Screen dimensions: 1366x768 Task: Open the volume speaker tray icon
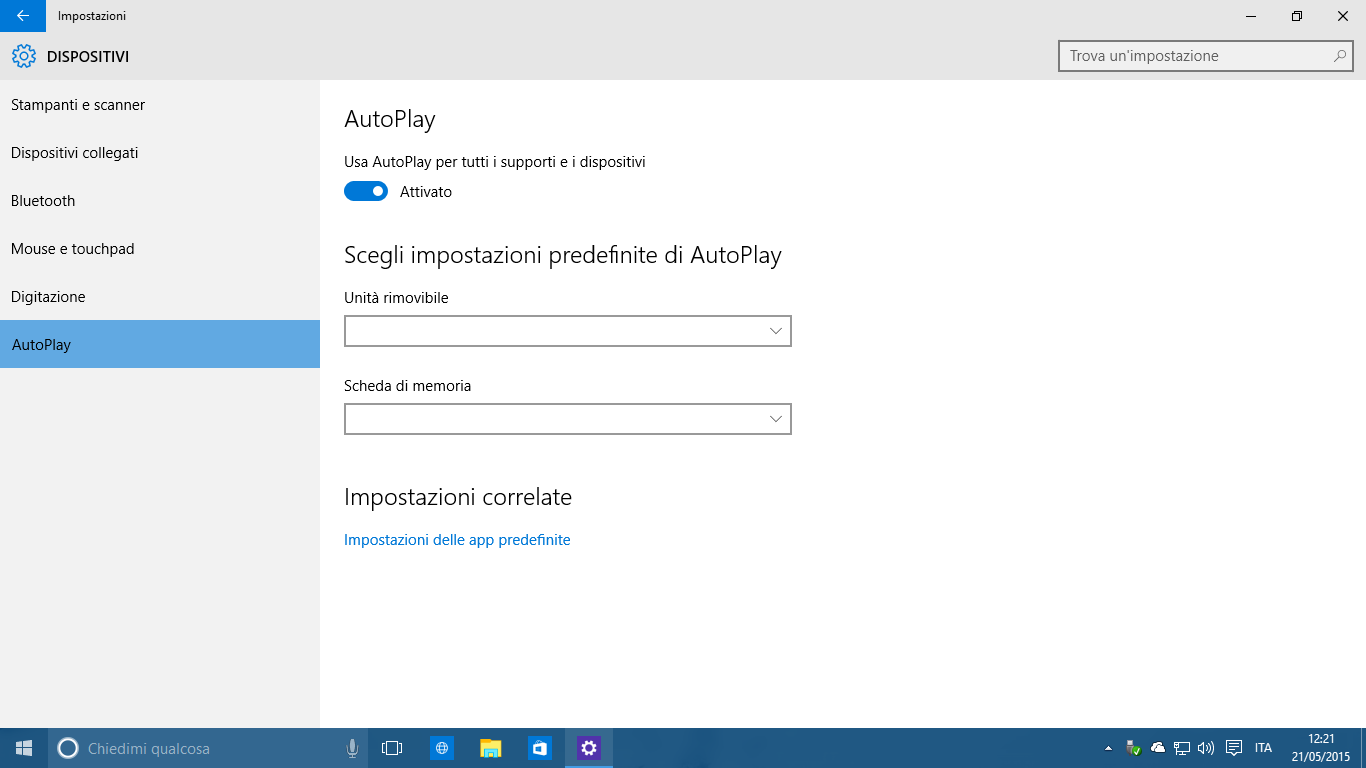[x=1206, y=748]
